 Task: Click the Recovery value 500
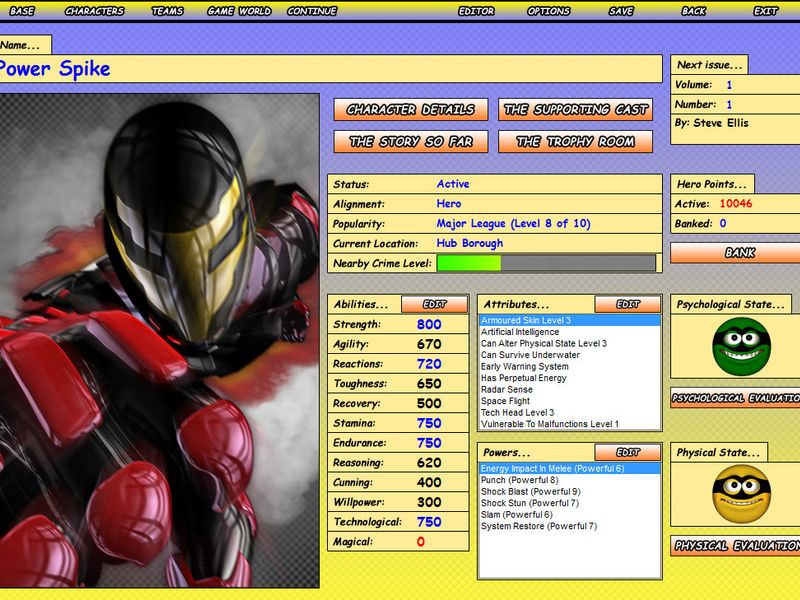tap(429, 404)
